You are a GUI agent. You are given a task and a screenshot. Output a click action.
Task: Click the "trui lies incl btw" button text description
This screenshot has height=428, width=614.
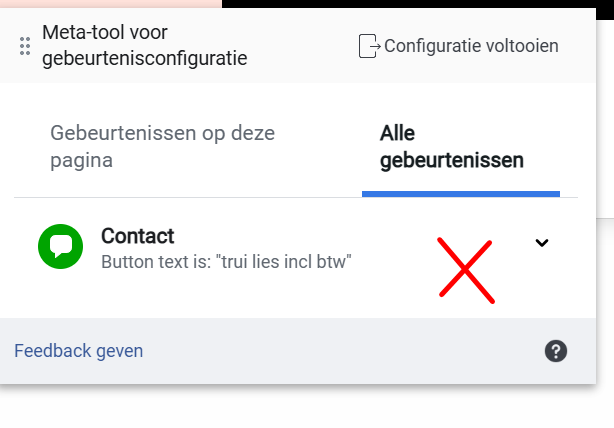(226, 262)
